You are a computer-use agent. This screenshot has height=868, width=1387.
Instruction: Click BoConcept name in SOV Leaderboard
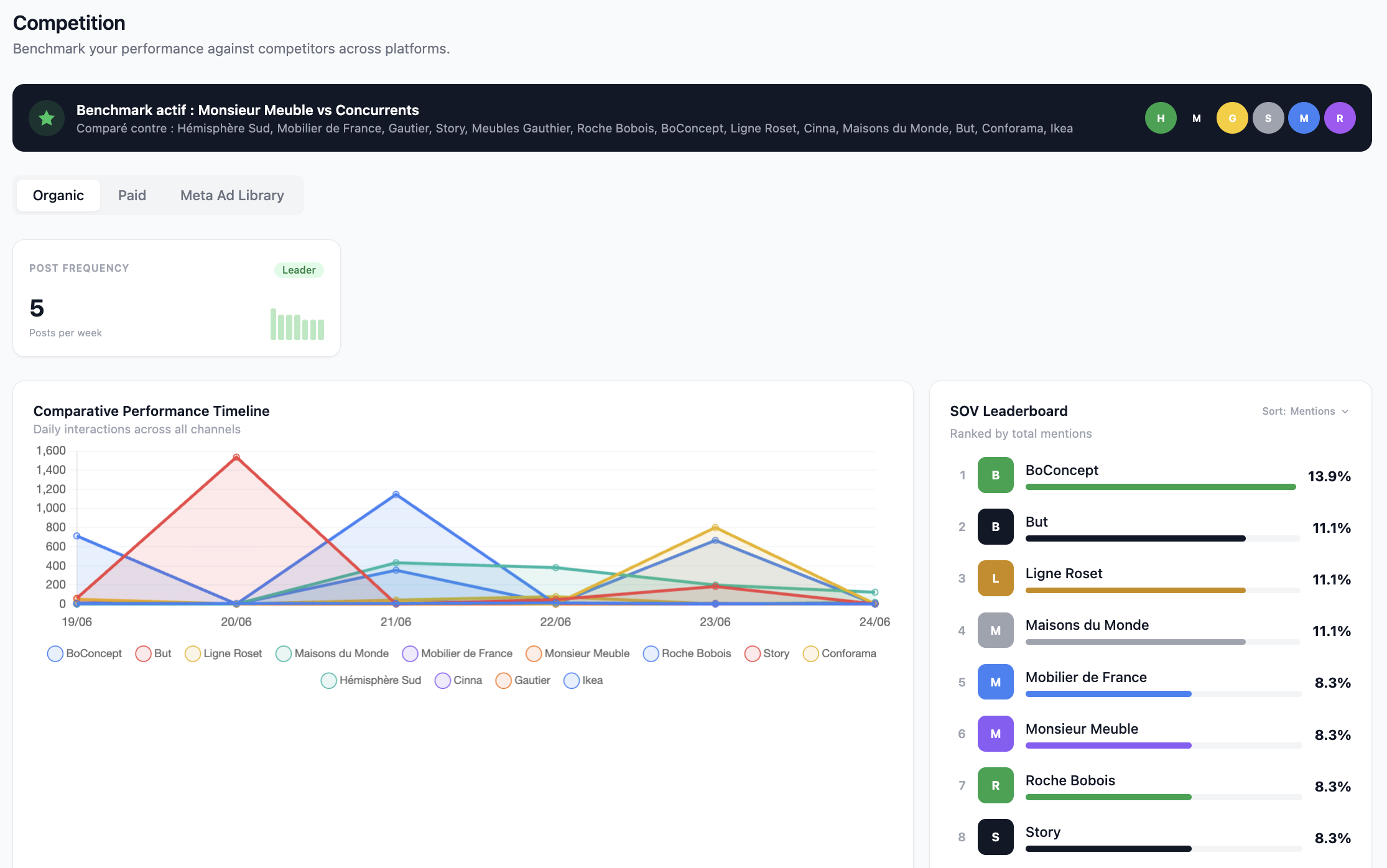pyautogui.click(x=1062, y=470)
